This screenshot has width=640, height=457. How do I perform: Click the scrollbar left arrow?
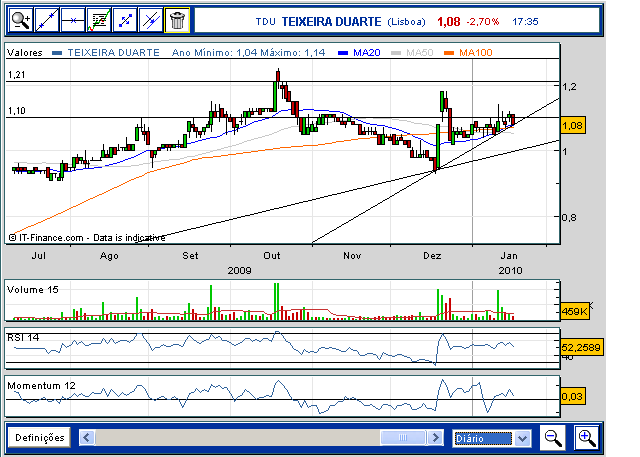[87, 438]
